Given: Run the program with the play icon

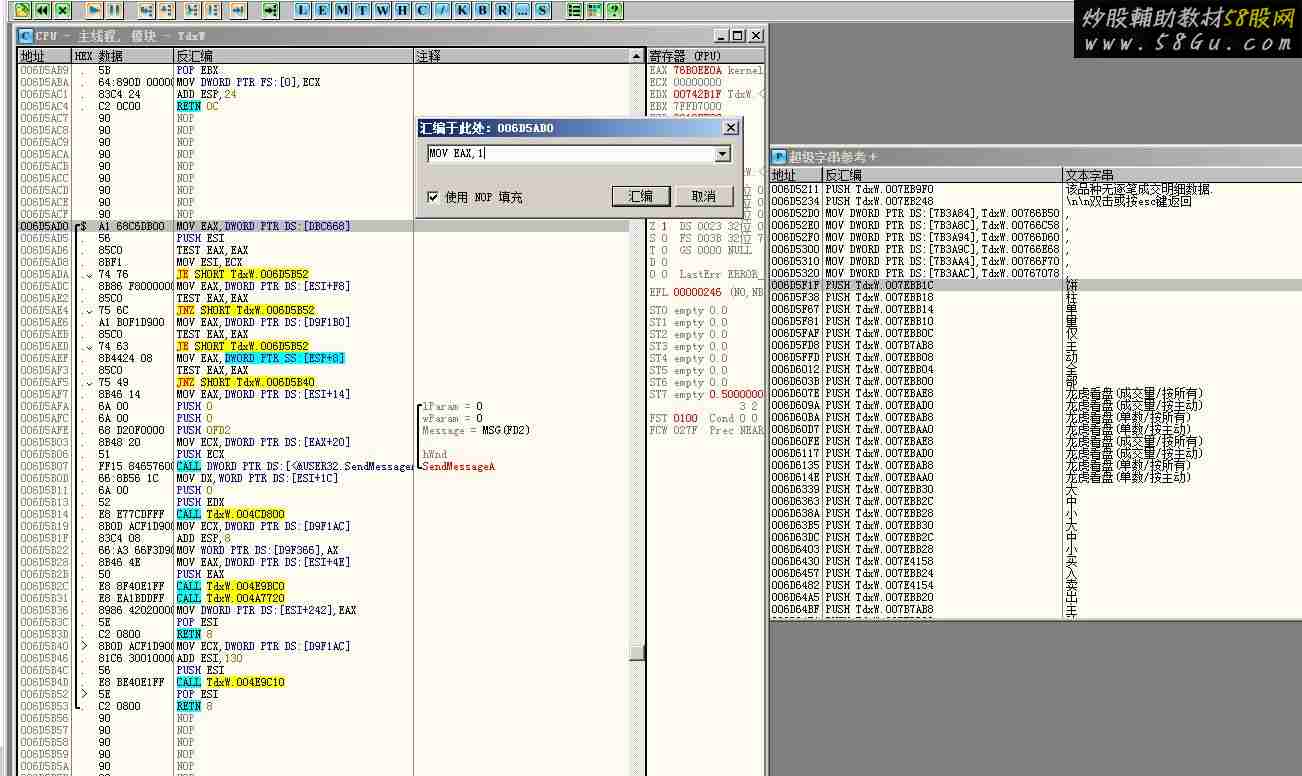Looking at the screenshot, I should click(94, 10).
